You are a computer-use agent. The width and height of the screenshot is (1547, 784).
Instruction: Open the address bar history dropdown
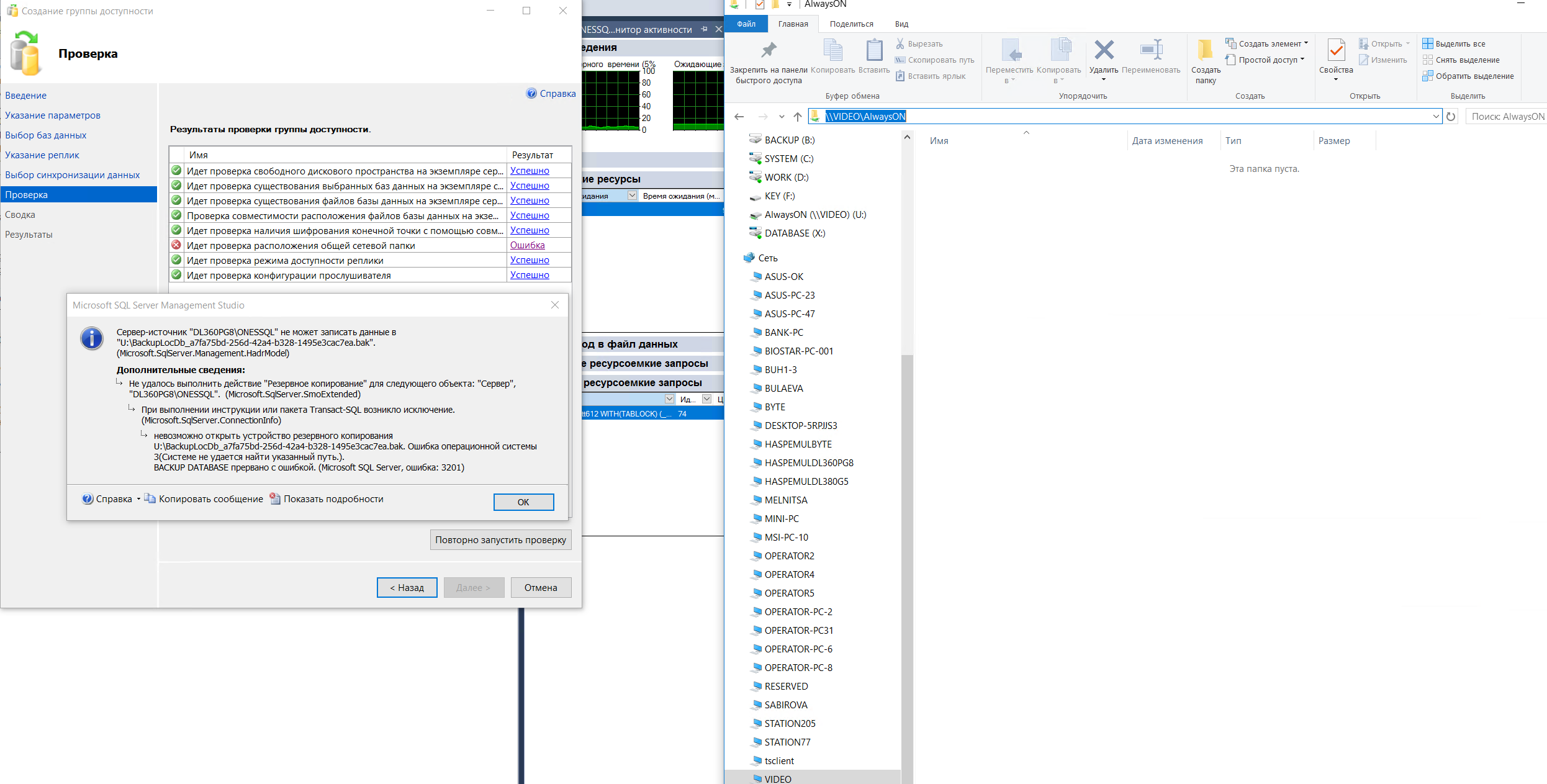click(1435, 117)
